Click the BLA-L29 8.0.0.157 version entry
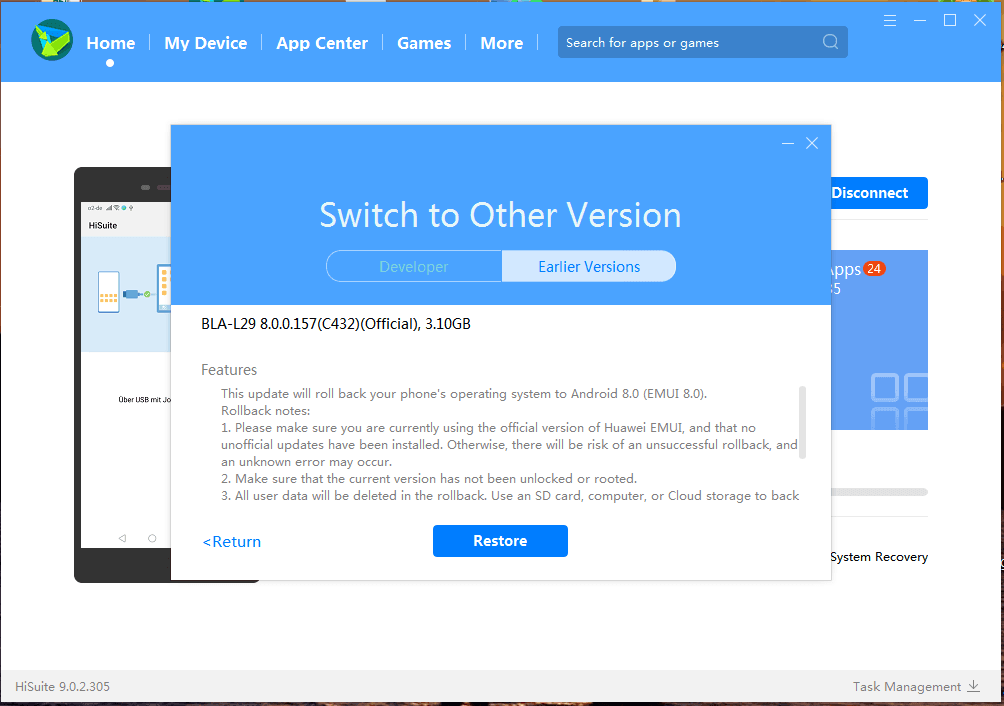 [336, 324]
